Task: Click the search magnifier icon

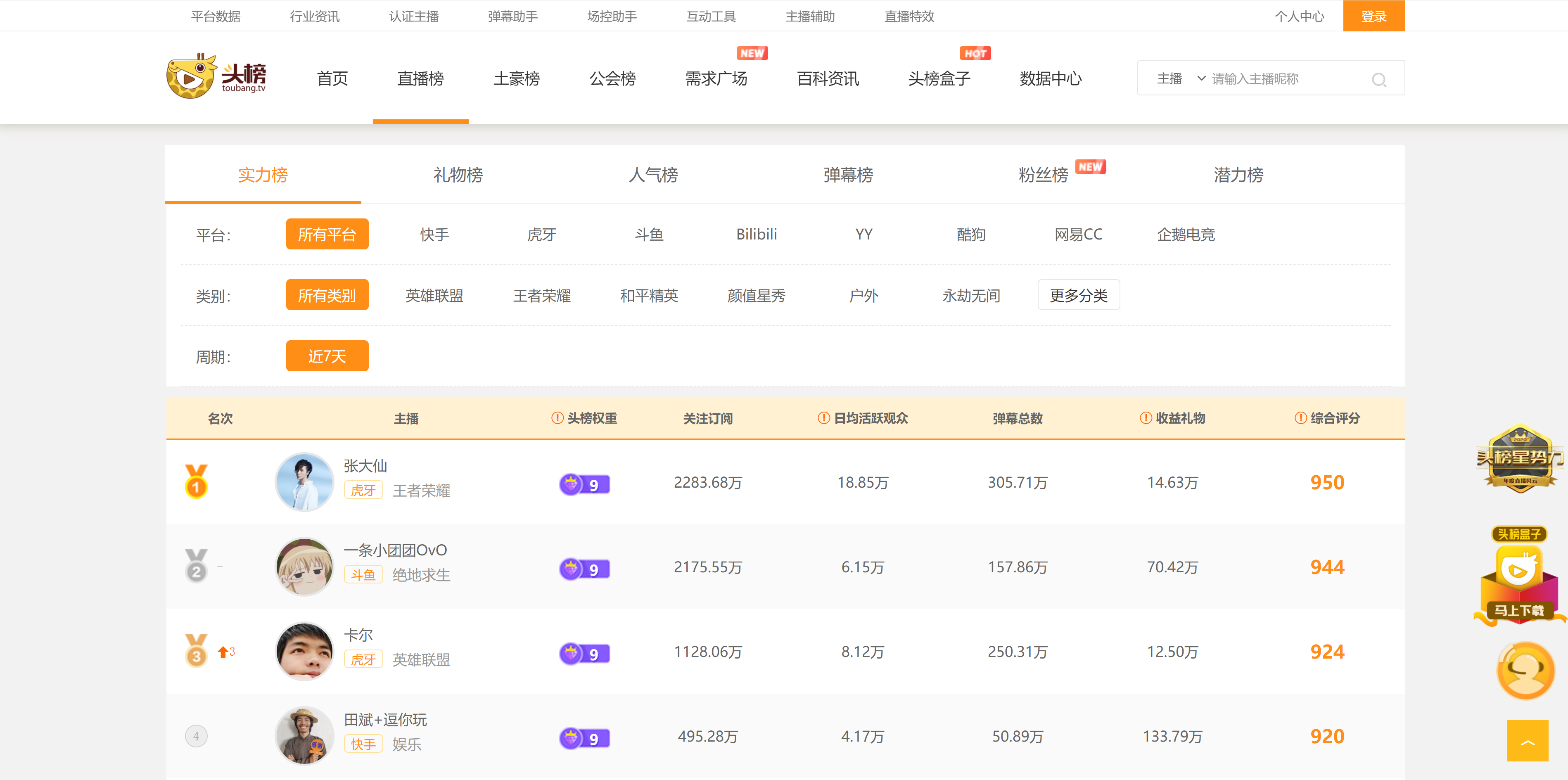Action: [1378, 80]
